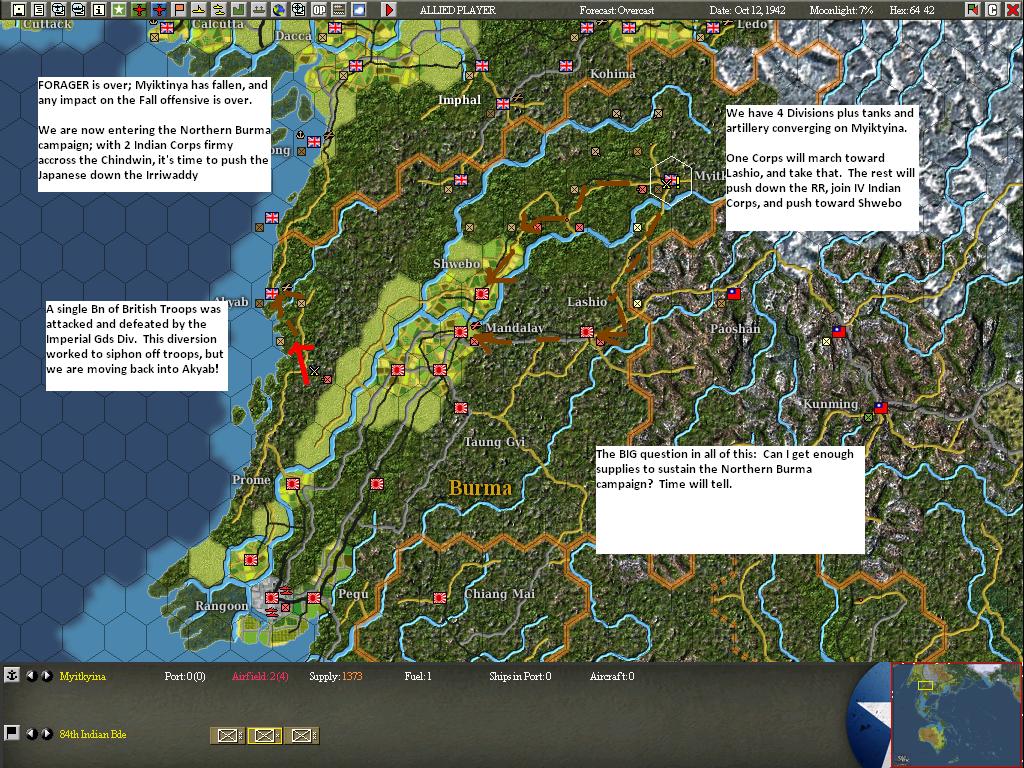
Task: Open the double yellow ships task force icon
Action: coord(219,9)
